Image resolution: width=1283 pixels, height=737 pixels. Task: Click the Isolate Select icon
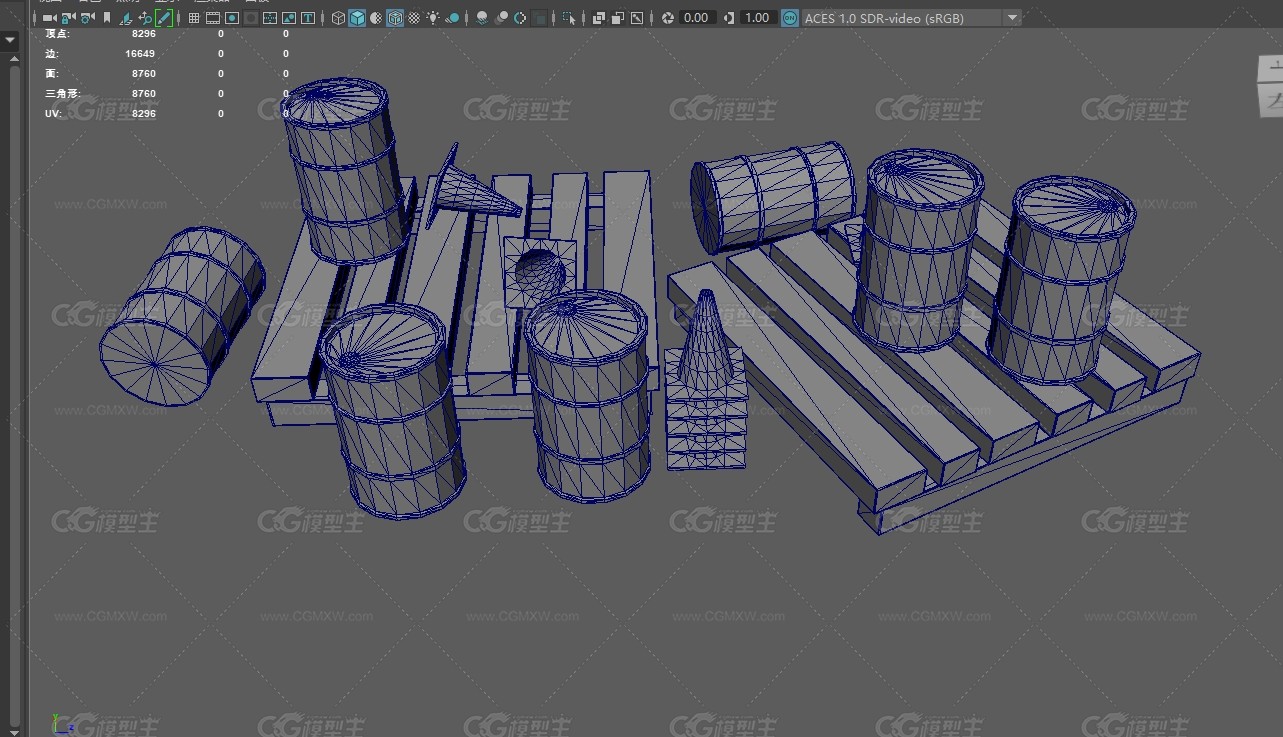pos(569,18)
